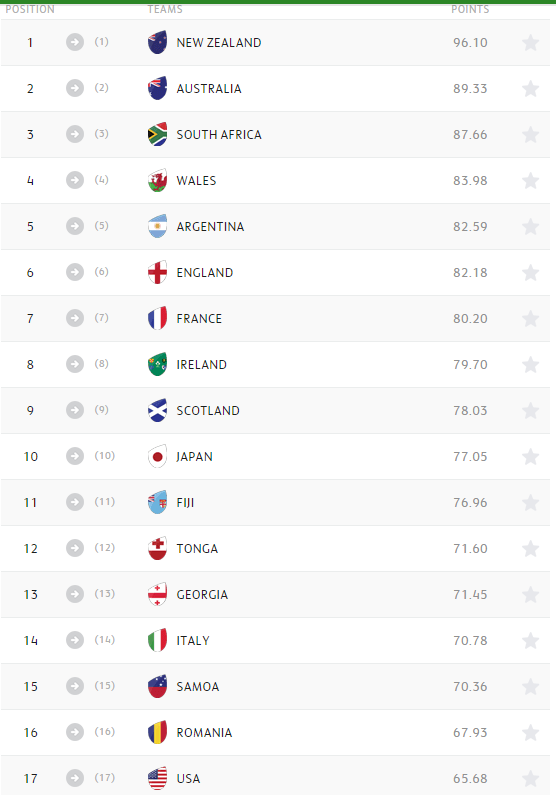Toggle the star next to England

tap(530, 273)
